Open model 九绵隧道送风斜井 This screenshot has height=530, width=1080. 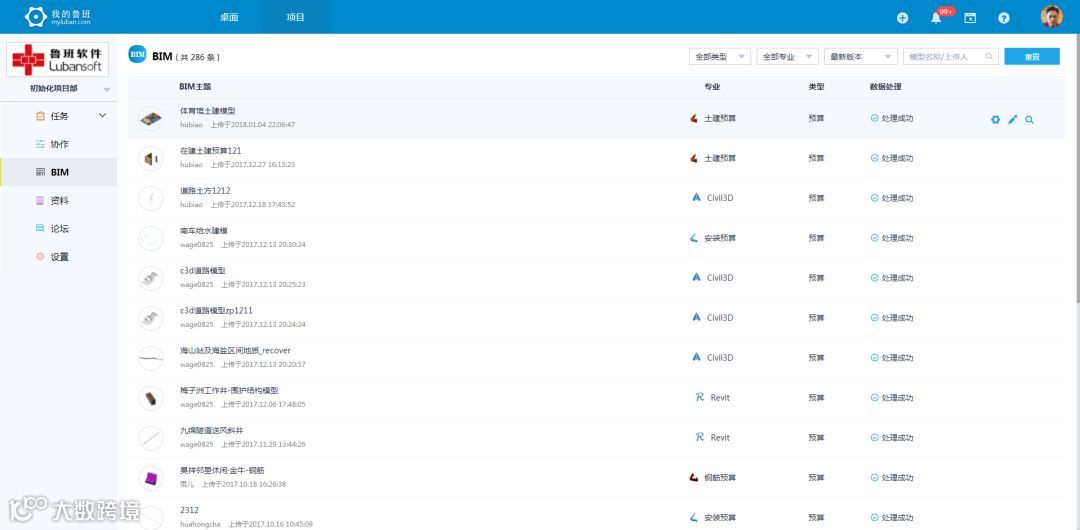(x=212, y=430)
